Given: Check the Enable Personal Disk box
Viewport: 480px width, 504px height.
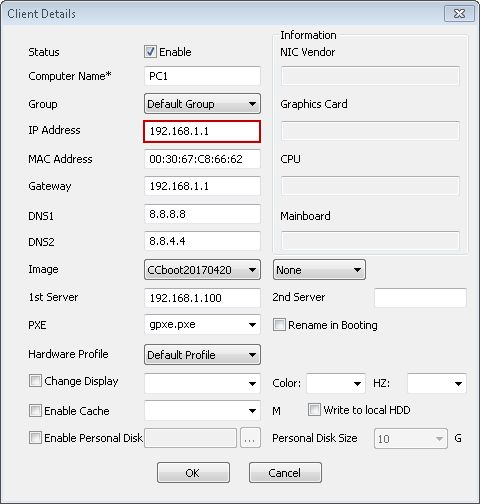Looking at the screenshot, I should pos(35,437).
